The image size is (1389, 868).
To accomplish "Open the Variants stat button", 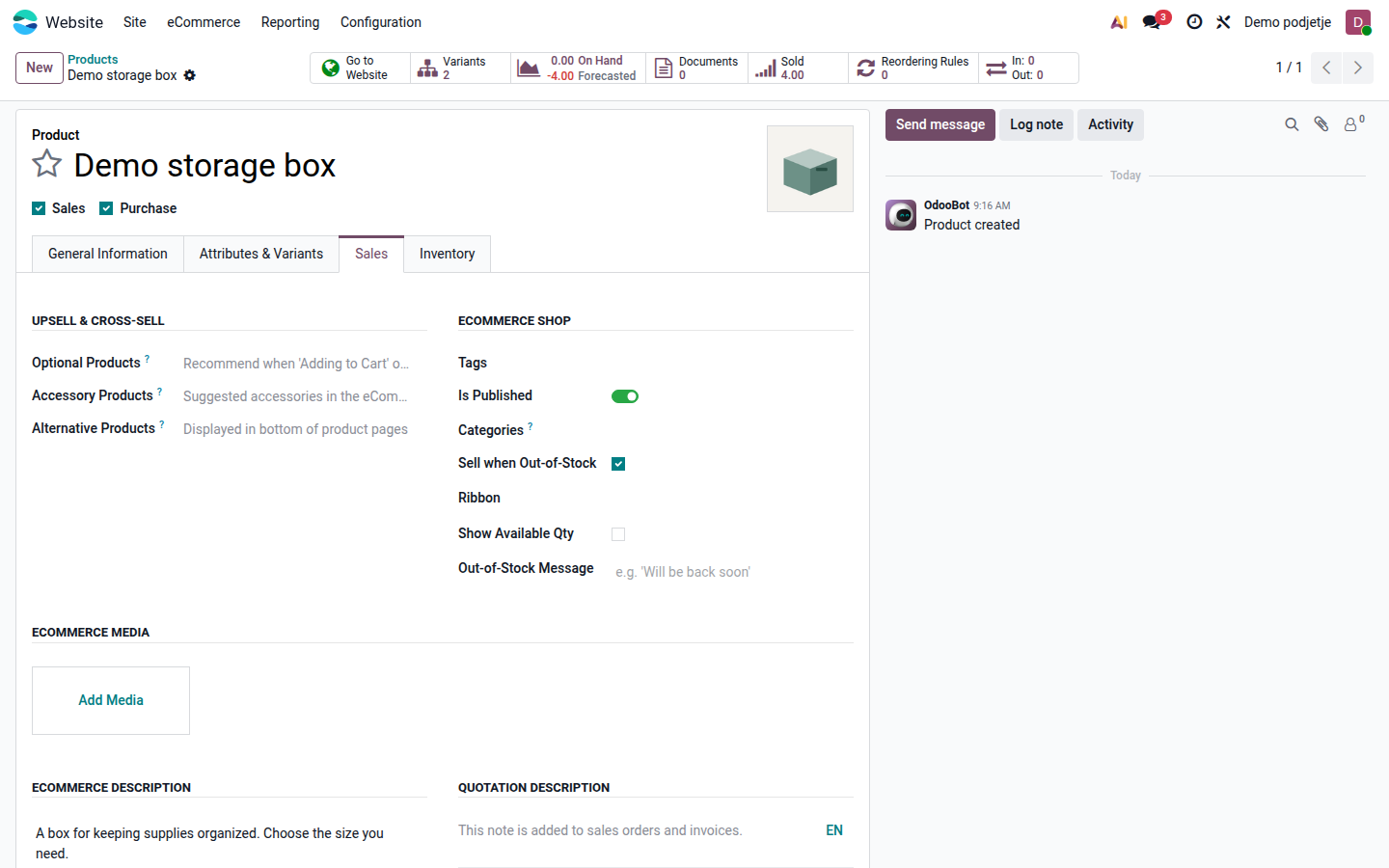I will tap(461, 68).
